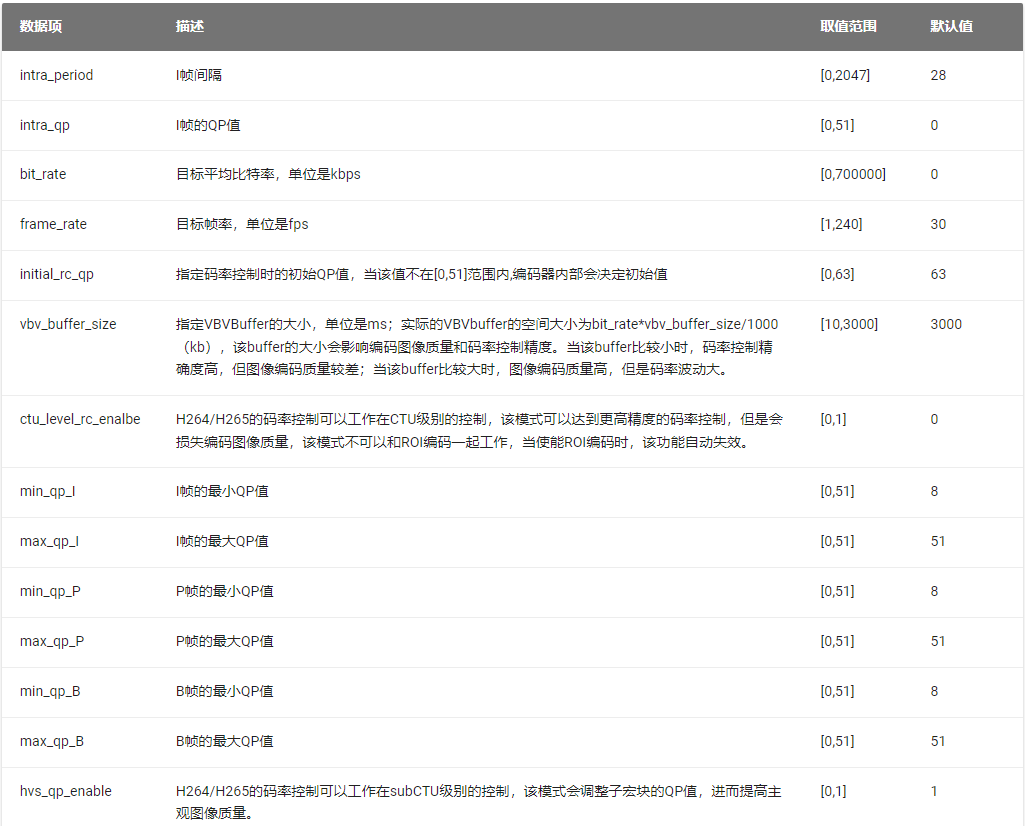Select the min_qp_B parameter name
1025x826 pixels.
[x=50, y=692]
